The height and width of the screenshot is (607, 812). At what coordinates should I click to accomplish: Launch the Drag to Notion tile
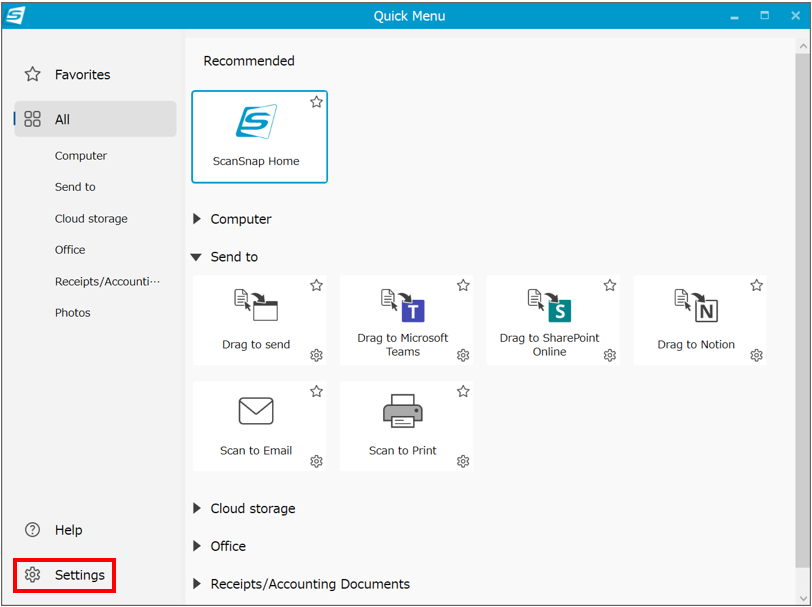click(x=696, y=303)
